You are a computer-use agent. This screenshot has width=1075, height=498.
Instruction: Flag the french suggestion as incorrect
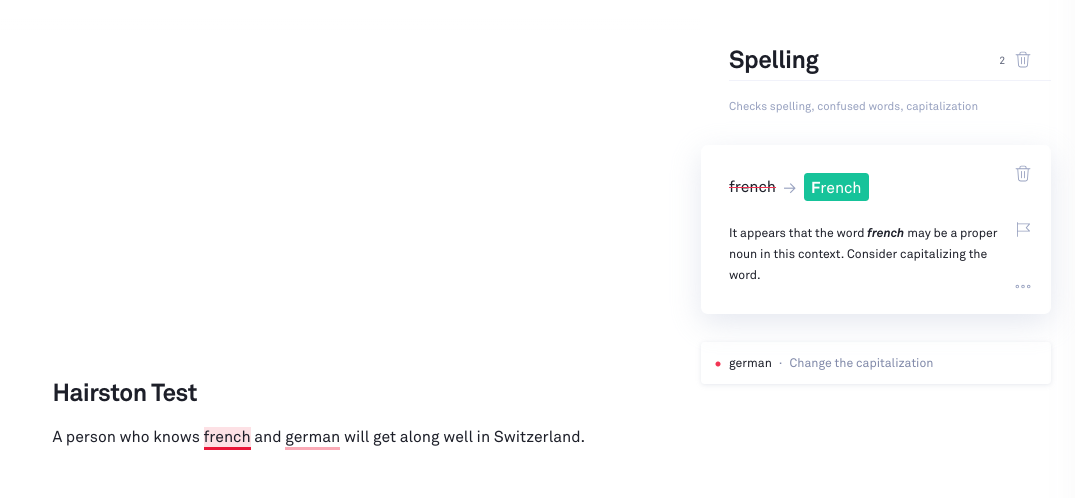1023,229
